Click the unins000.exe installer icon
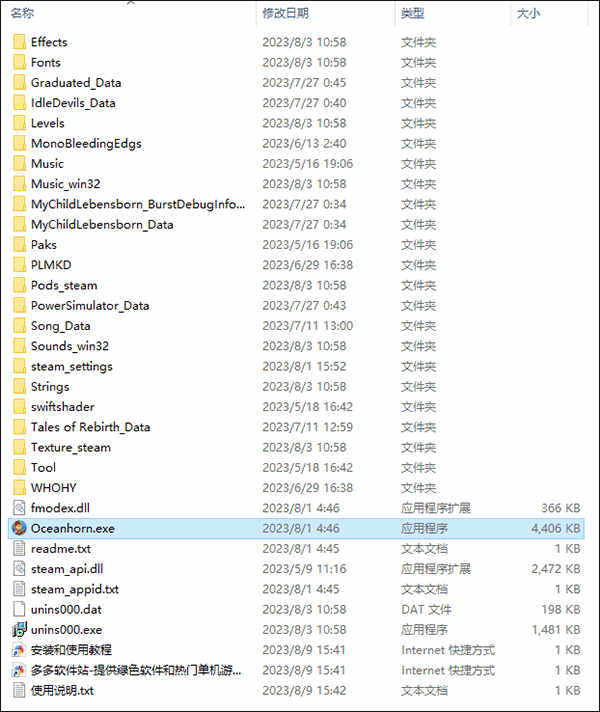The image size is (600, 712). click(19, 629)
